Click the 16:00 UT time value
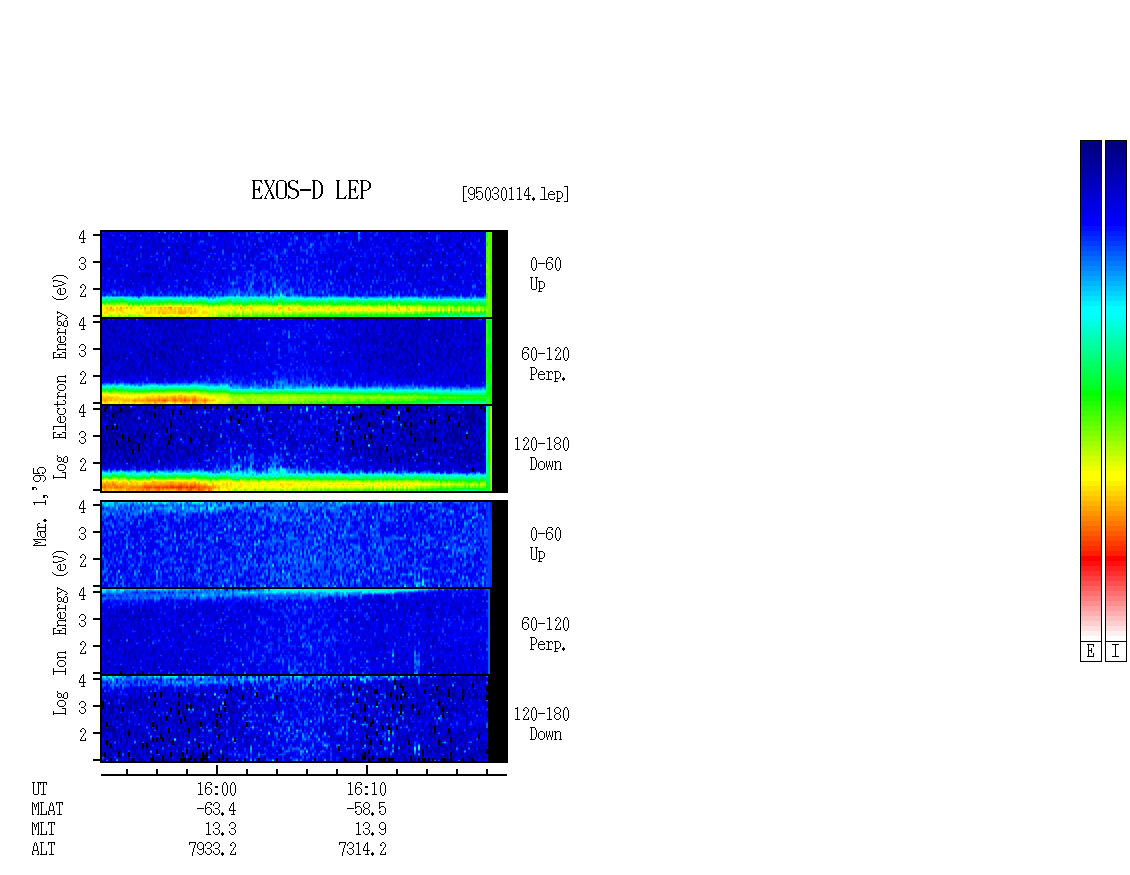This screenshot has width=1130, height=875. 216,789
